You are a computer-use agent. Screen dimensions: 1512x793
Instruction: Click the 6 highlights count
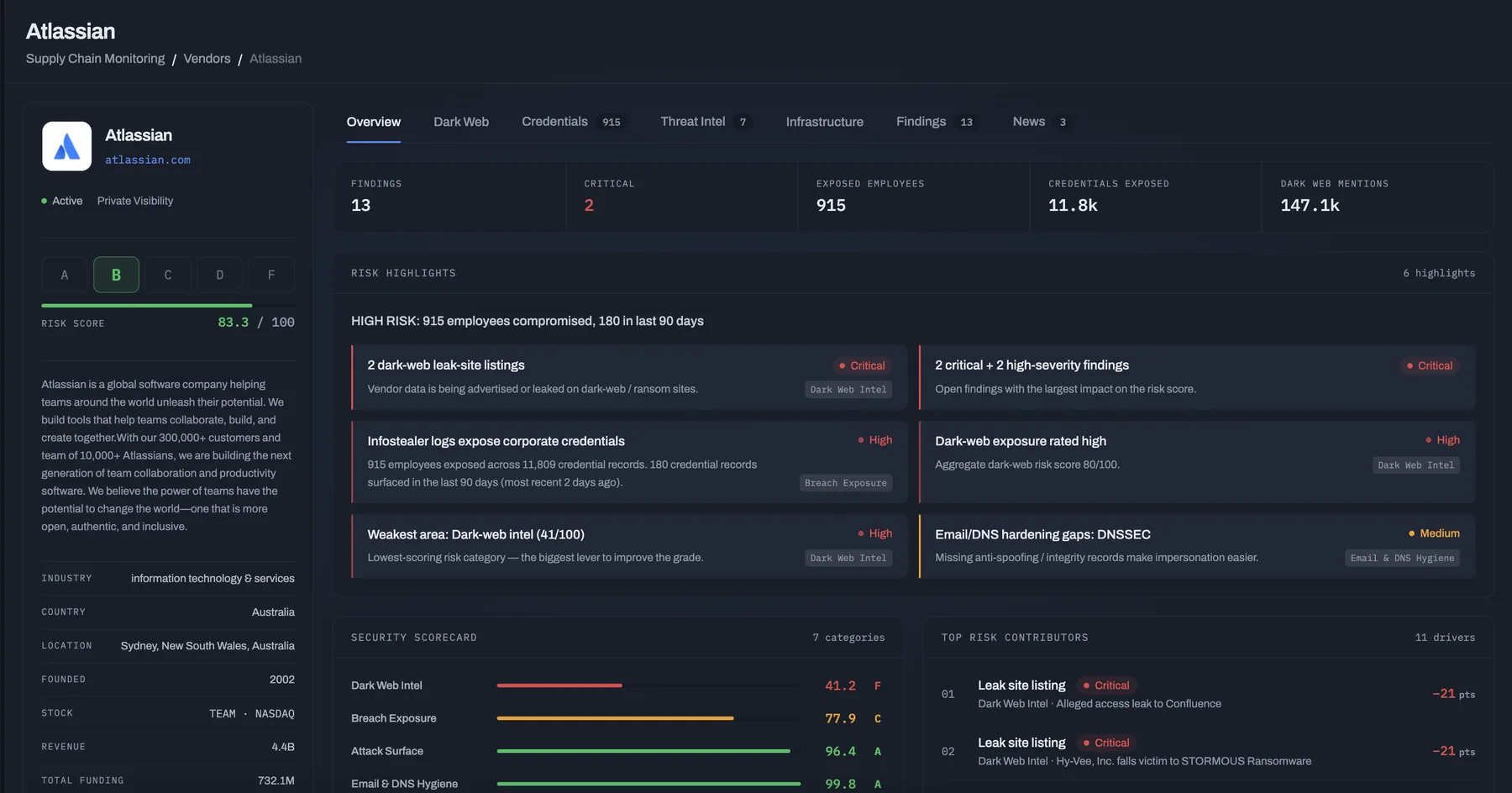(x=1439, y=273)
